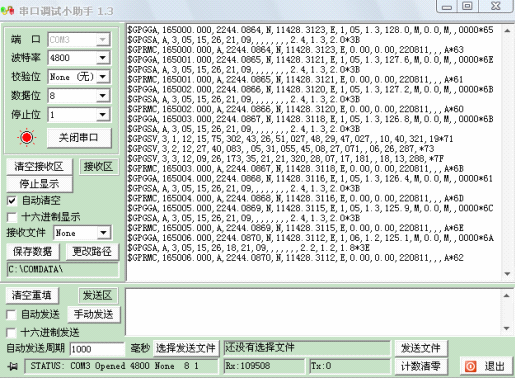Image resolution: width=515 pixels, height=379 pixels.
Task: Click the 清空重填 button
Action: pos(32,295)
